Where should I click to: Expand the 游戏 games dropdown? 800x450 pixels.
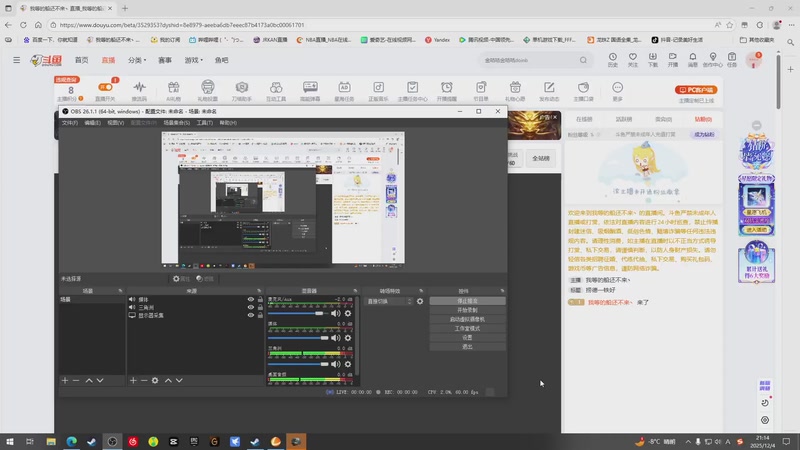193,60
